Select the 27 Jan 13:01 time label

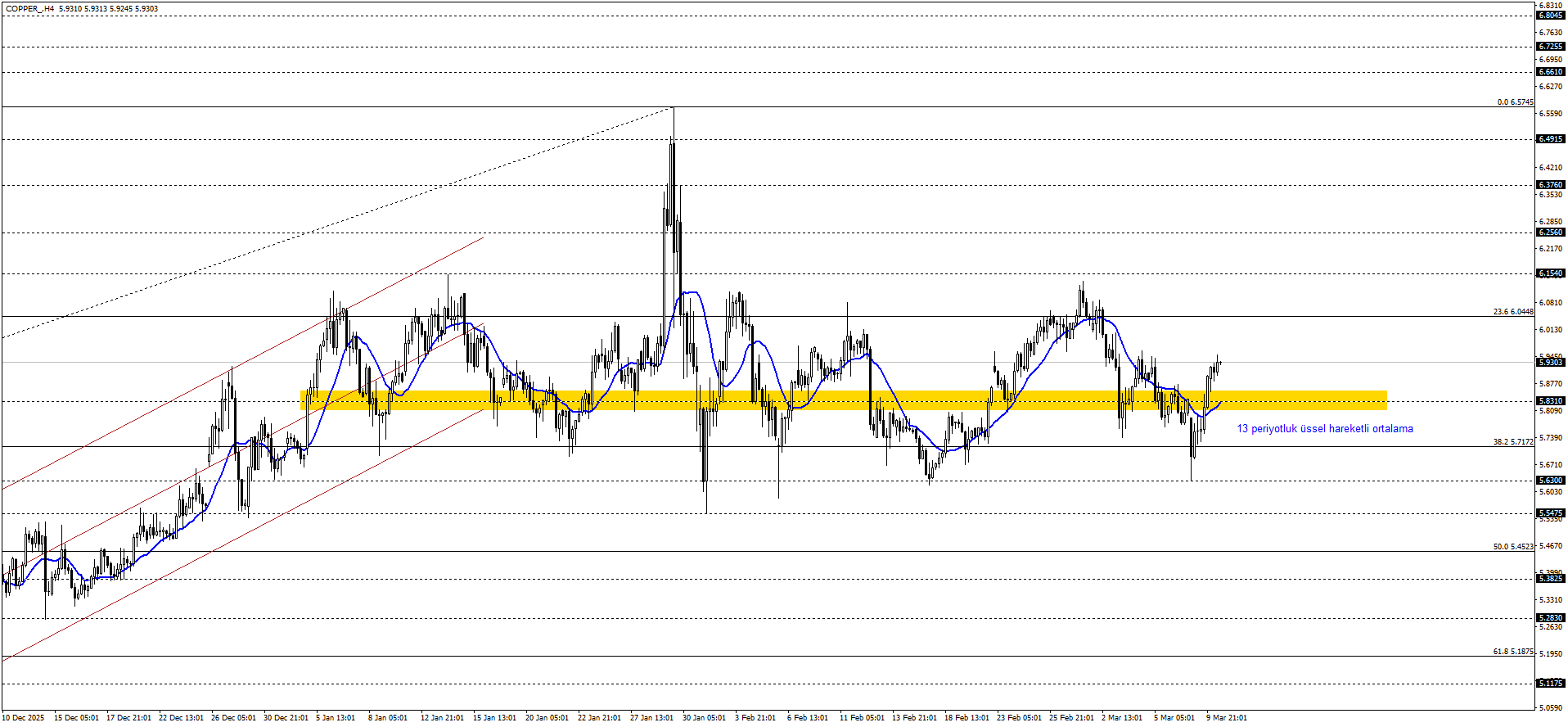tap(651, 718)
